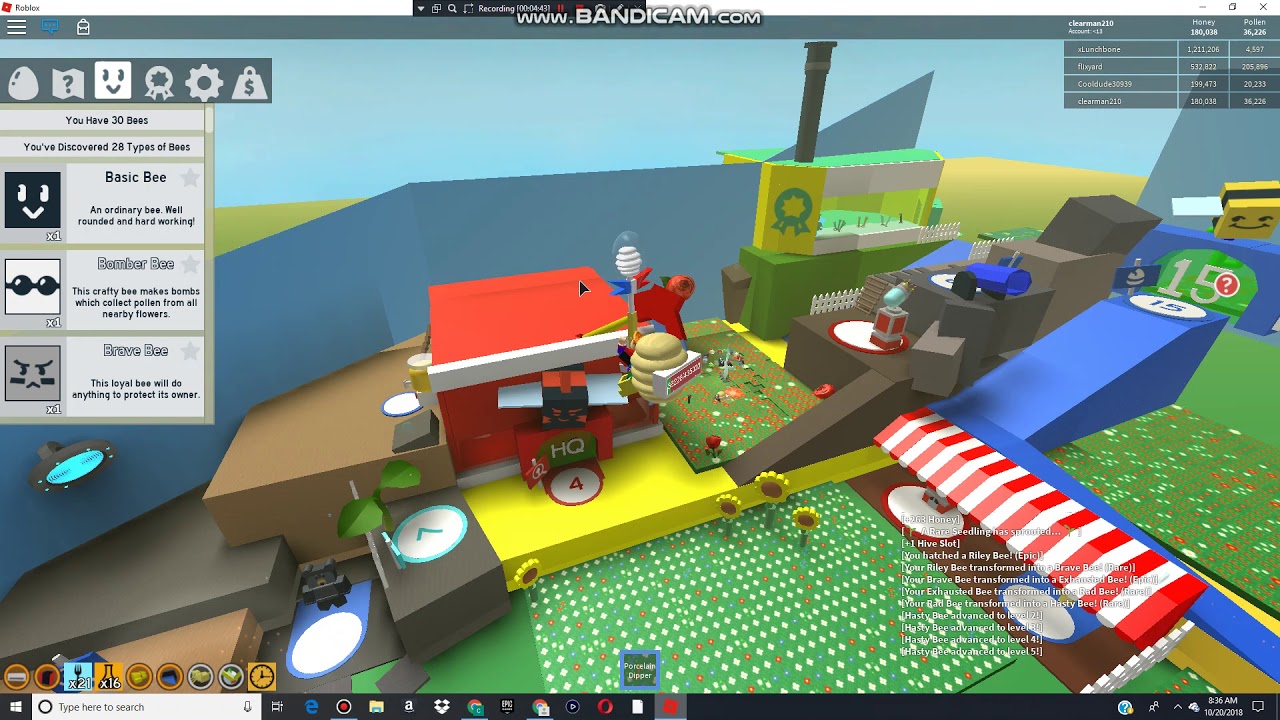1280x720 pixels.
Task: Click the clock hotbar icon
Action: point(262,677)
